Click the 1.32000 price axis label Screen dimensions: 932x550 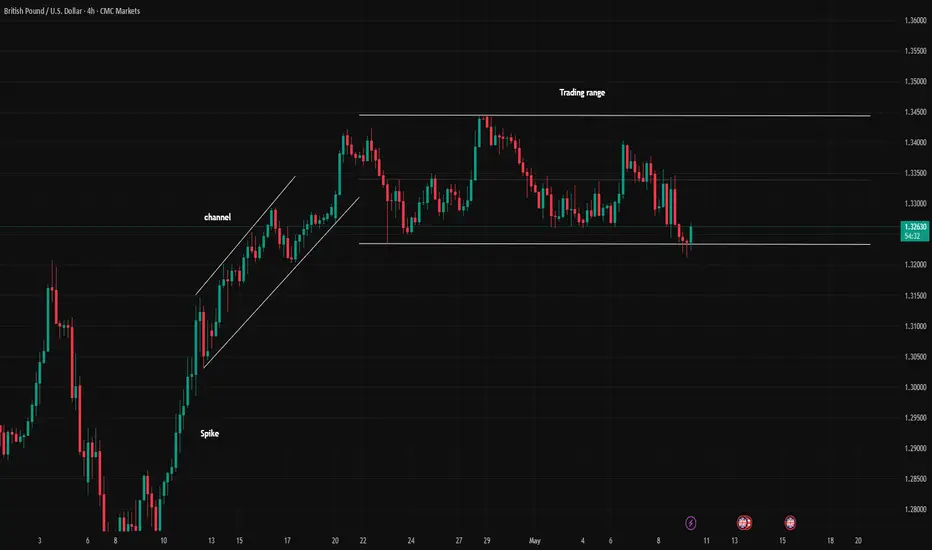915,265
